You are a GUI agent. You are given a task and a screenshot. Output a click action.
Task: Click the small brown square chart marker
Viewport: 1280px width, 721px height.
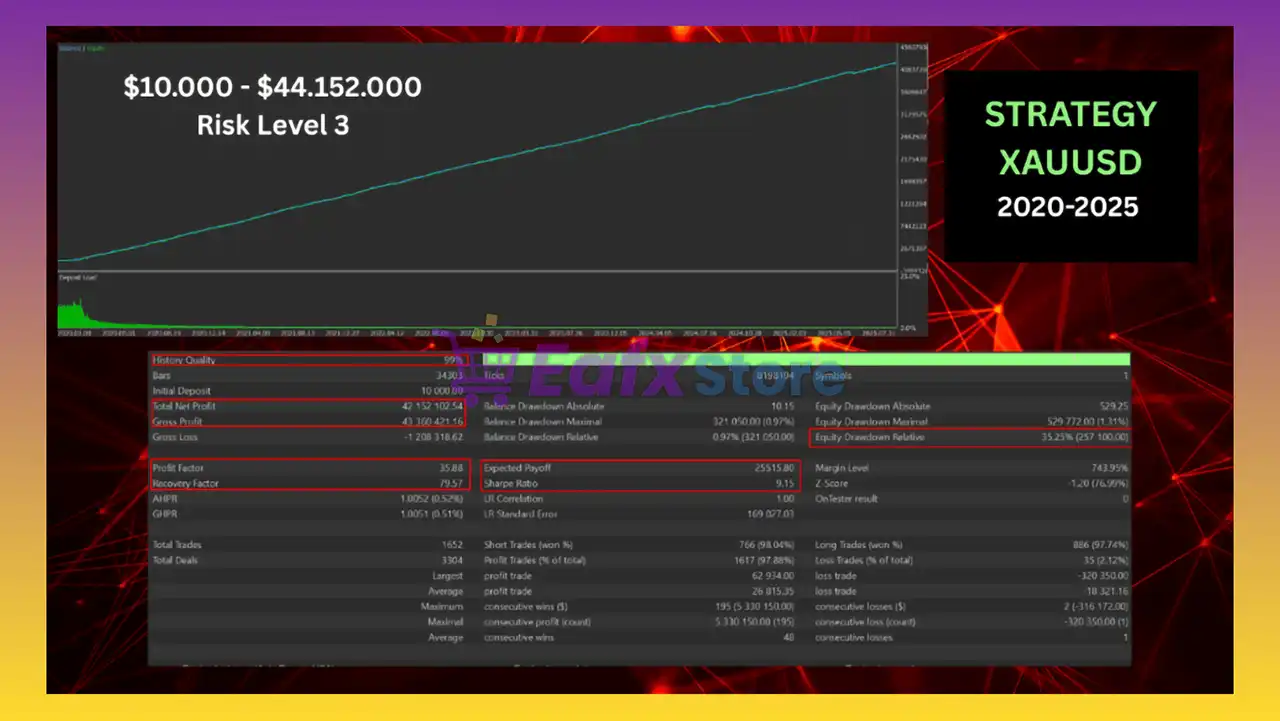490,320
